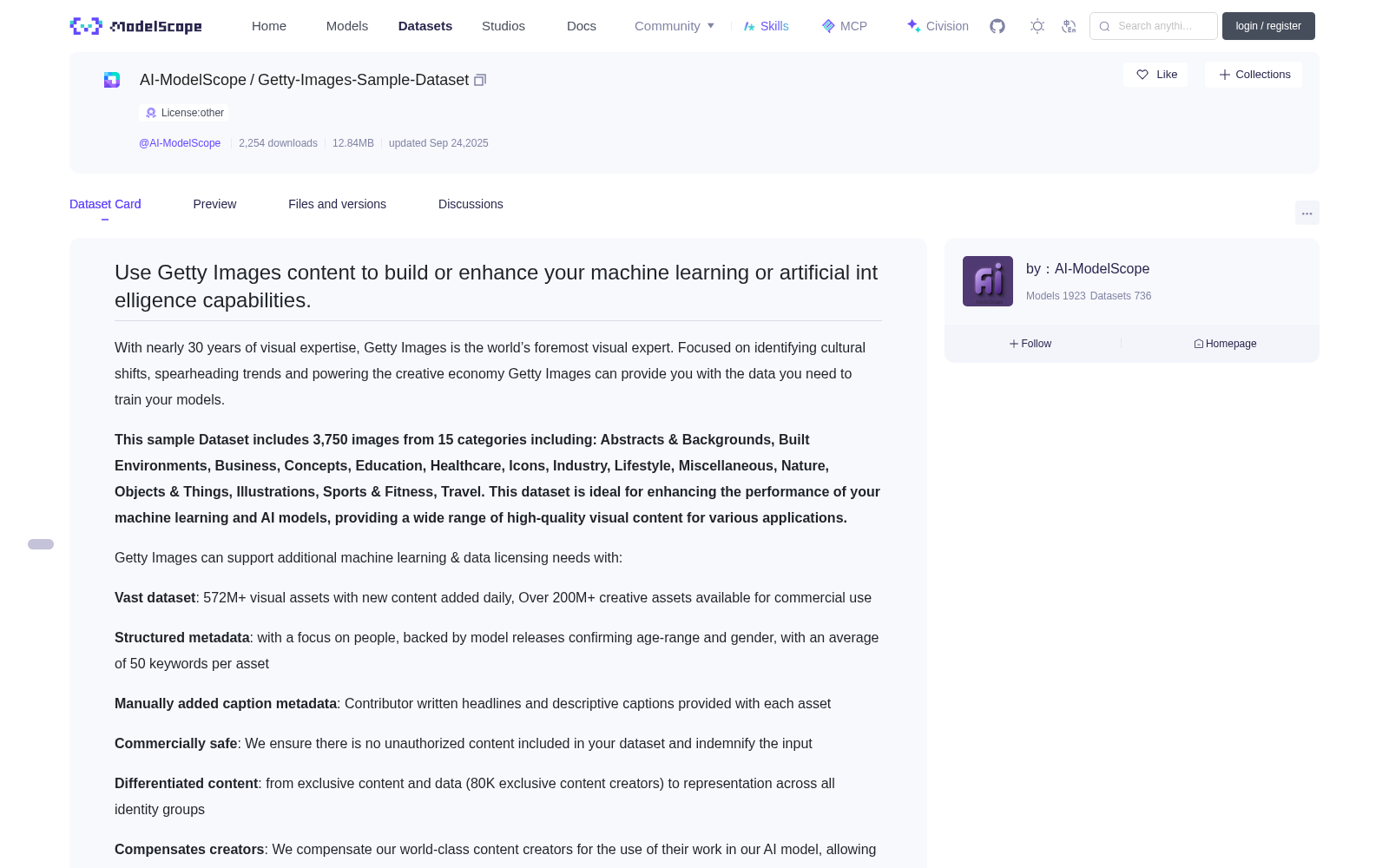The height and width of the screenshot is (868, 1389).
Task: Switch to the Discussions tab
Action: click(471, 204)
